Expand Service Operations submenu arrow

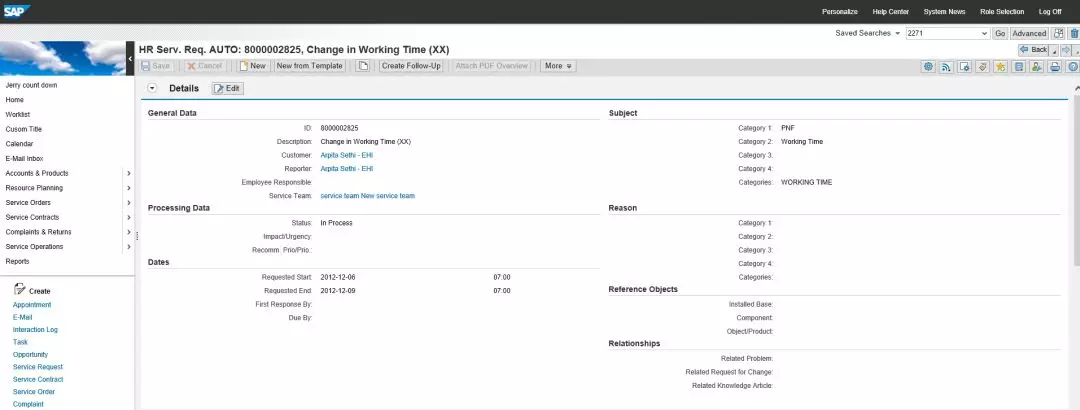coord(128,247)
